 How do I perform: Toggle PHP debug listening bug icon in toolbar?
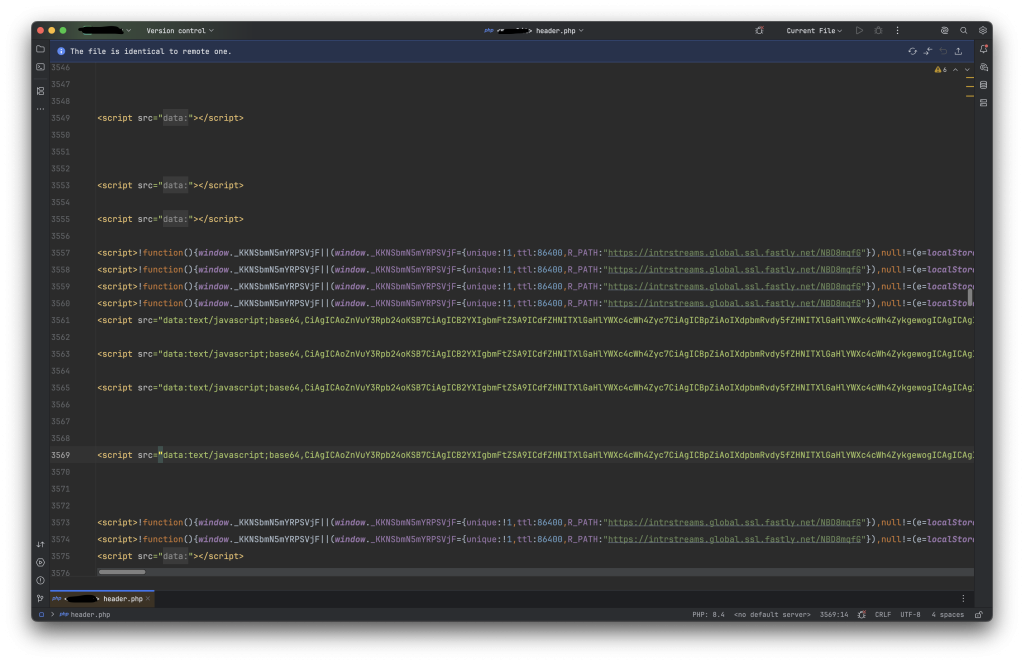point(760,31)
